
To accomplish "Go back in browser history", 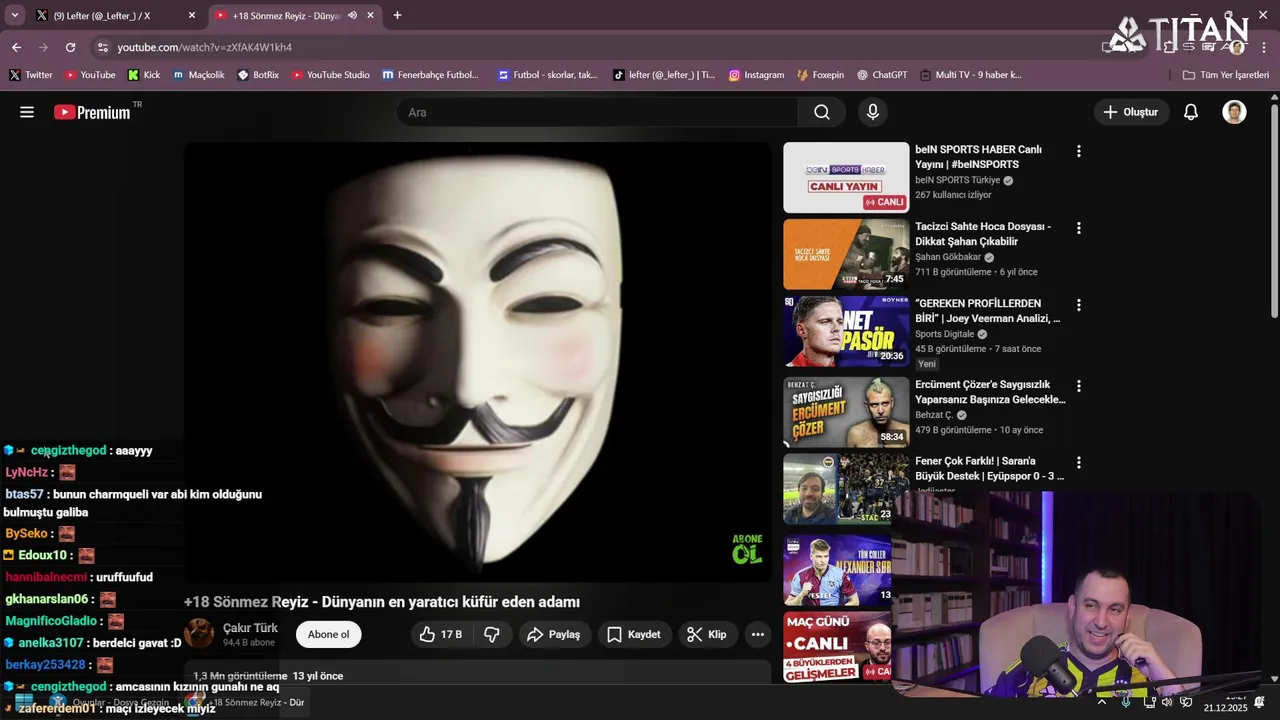I will [x=16, y=47].
